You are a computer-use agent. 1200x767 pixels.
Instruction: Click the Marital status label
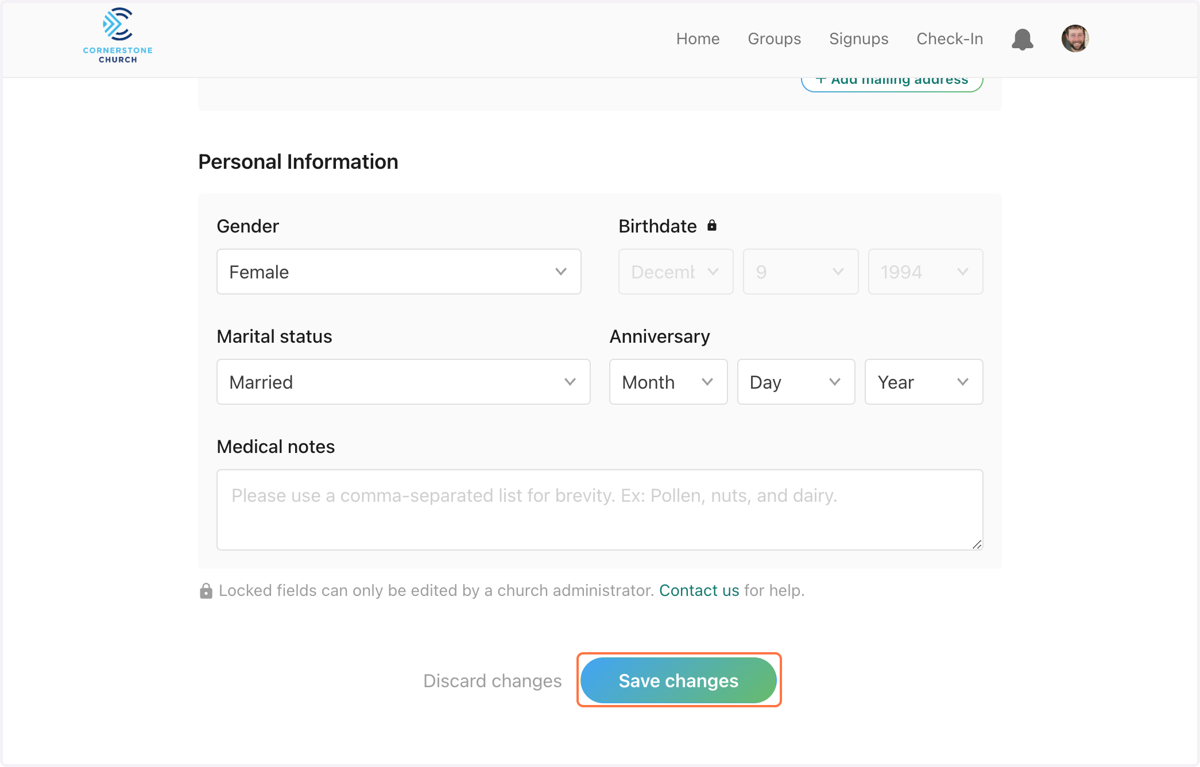click(x=274, y=337)
